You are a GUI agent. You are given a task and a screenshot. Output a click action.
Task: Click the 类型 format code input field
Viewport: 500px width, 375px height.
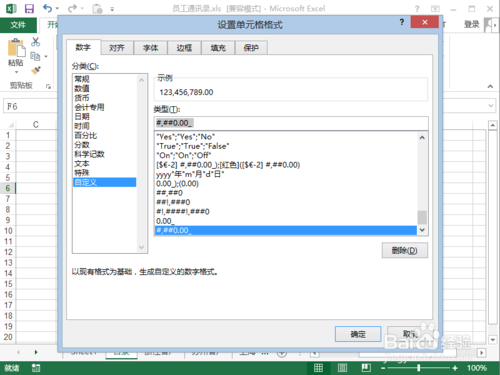click(291, 123)
